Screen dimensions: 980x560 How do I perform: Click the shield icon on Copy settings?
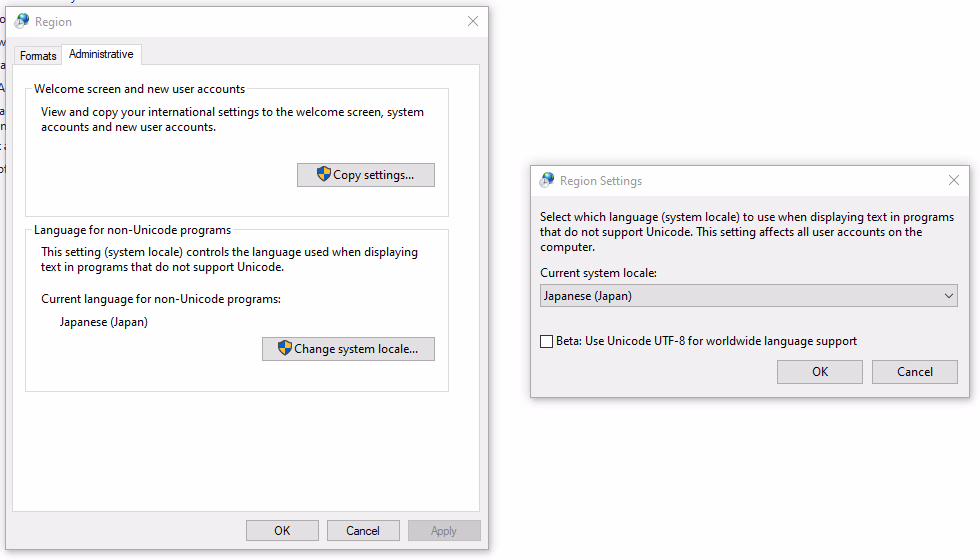pos(323,174)
